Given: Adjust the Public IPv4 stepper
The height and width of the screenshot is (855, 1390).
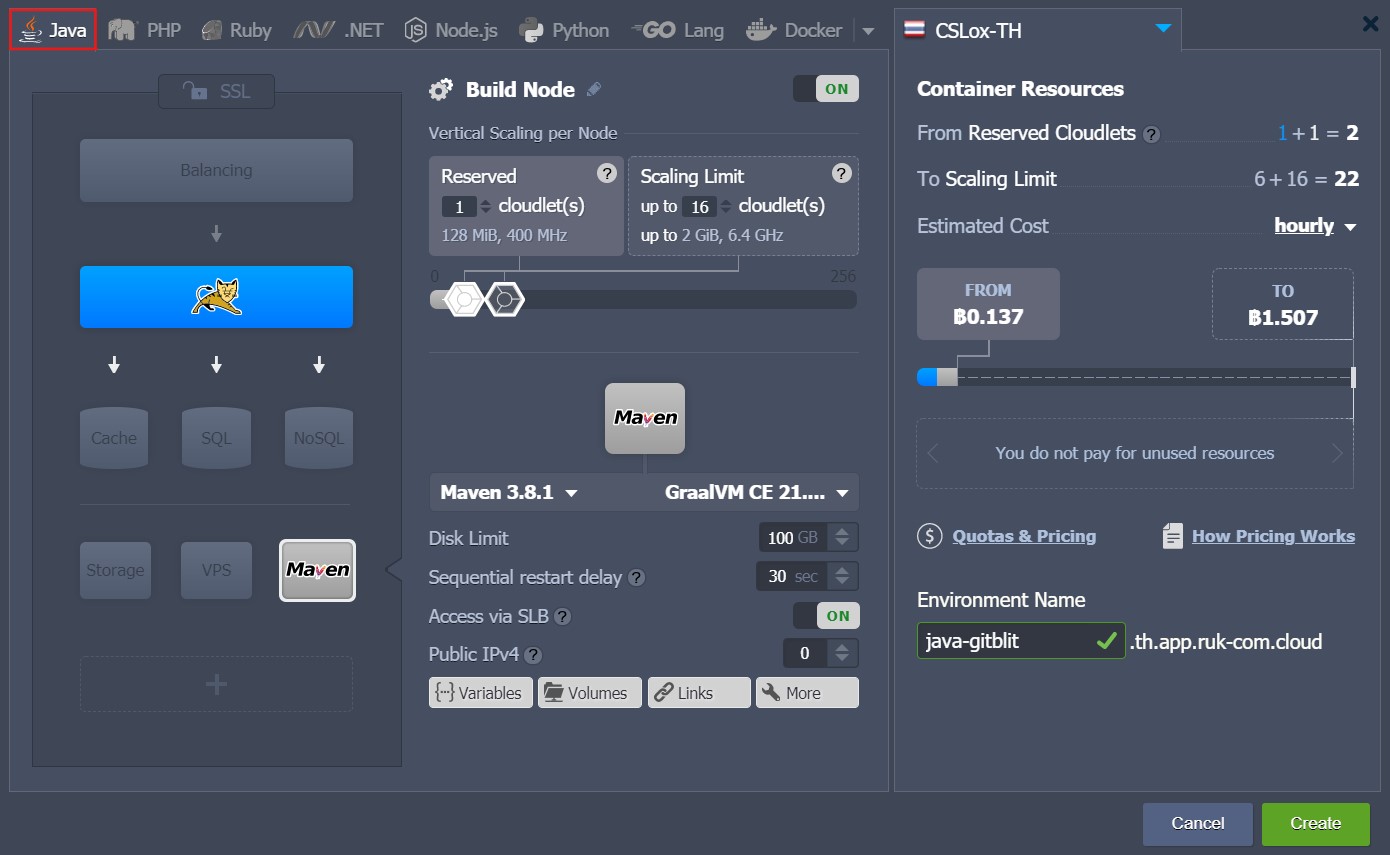Looking at the screenshot, I should point(843,654).
